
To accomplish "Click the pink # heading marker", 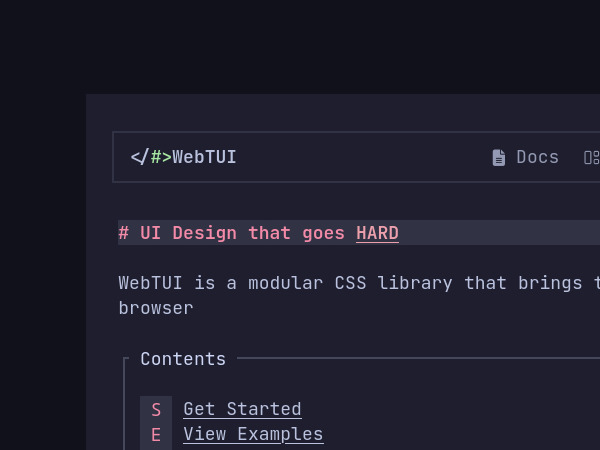I will (124, 233).
